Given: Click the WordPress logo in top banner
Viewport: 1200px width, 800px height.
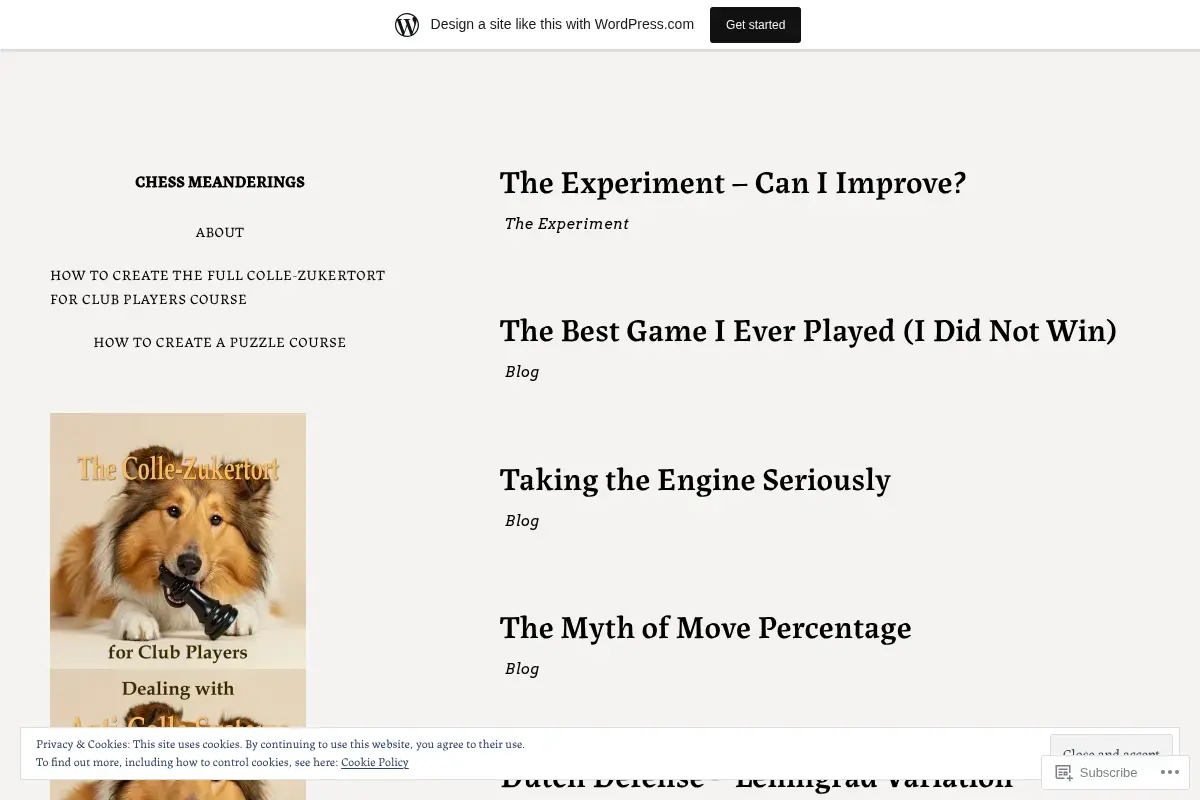Looking at the screenshot, I should pyautogui.click(x=407, y=25).
